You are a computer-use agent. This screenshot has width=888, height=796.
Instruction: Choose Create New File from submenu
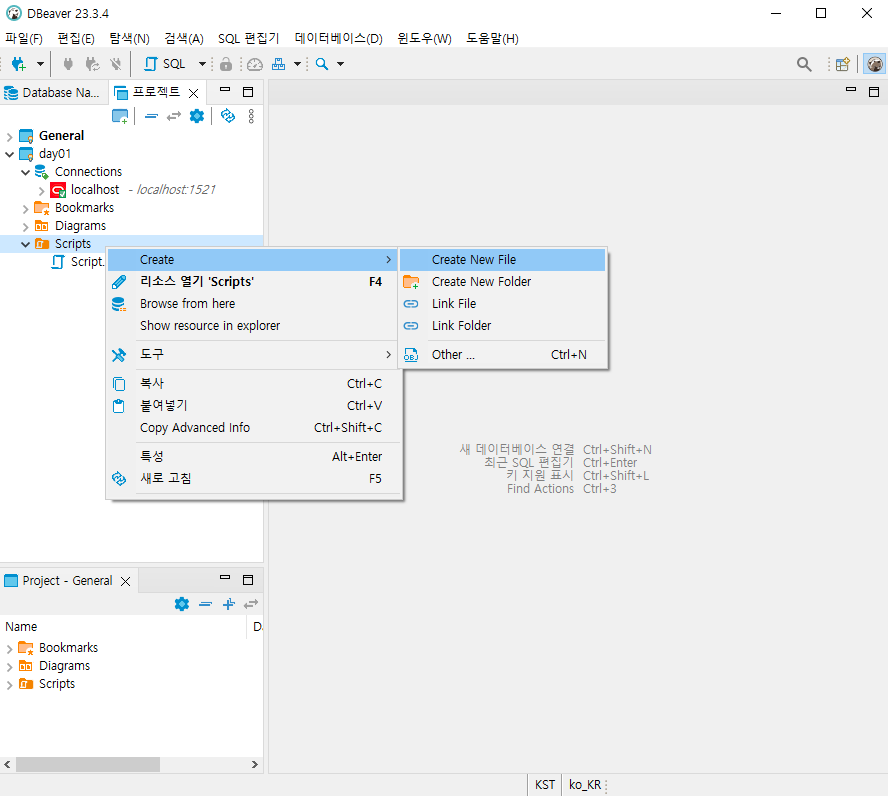click(x=503, y=260)
